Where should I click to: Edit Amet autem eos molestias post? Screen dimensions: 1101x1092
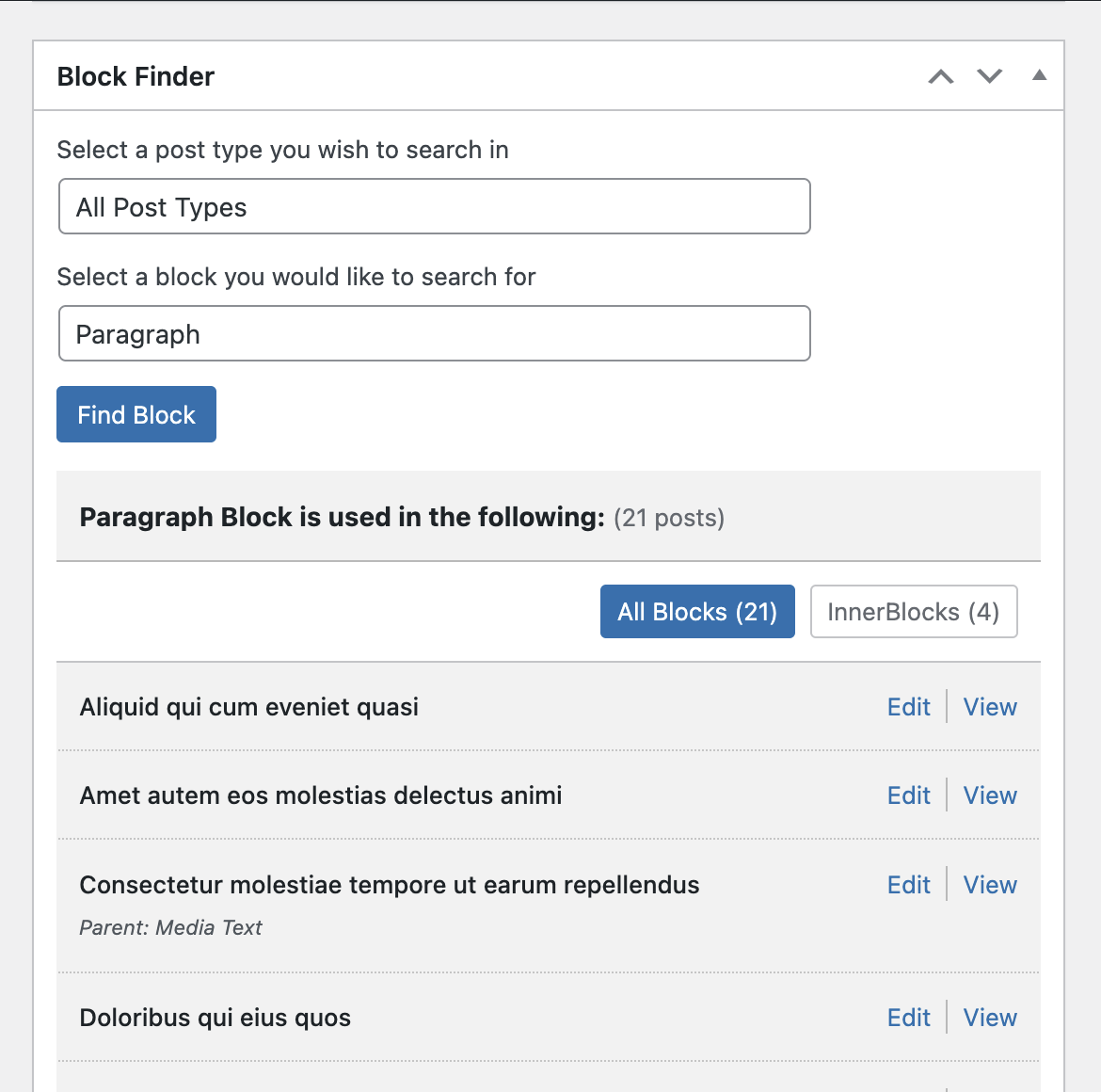(x=908, y=795)
